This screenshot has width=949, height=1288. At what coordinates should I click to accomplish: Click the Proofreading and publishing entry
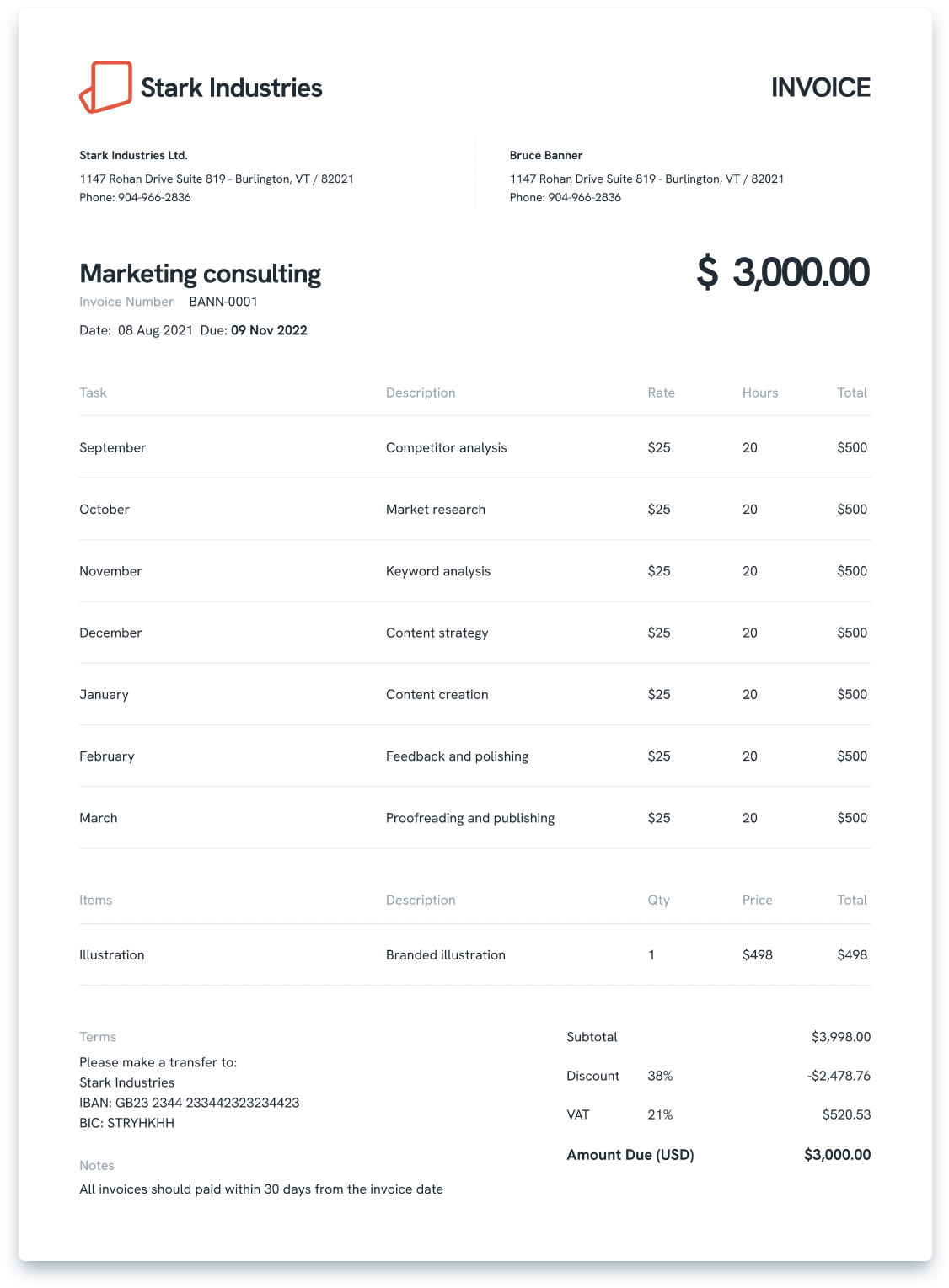(x=469, y=818)
